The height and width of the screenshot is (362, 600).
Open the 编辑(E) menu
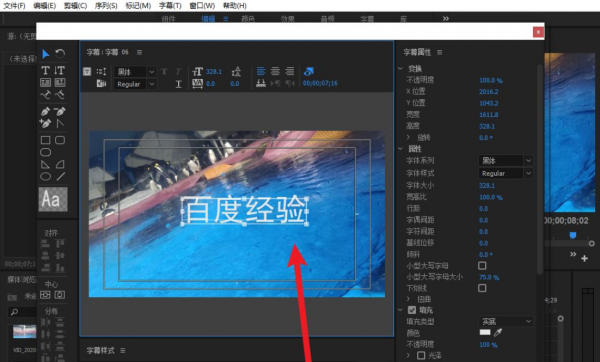(x=44, y=6)
